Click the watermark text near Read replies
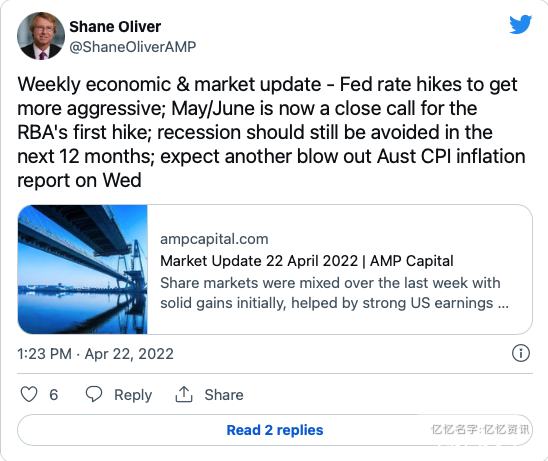This screenshot has width=548, height=461. [x=480, y=429]
